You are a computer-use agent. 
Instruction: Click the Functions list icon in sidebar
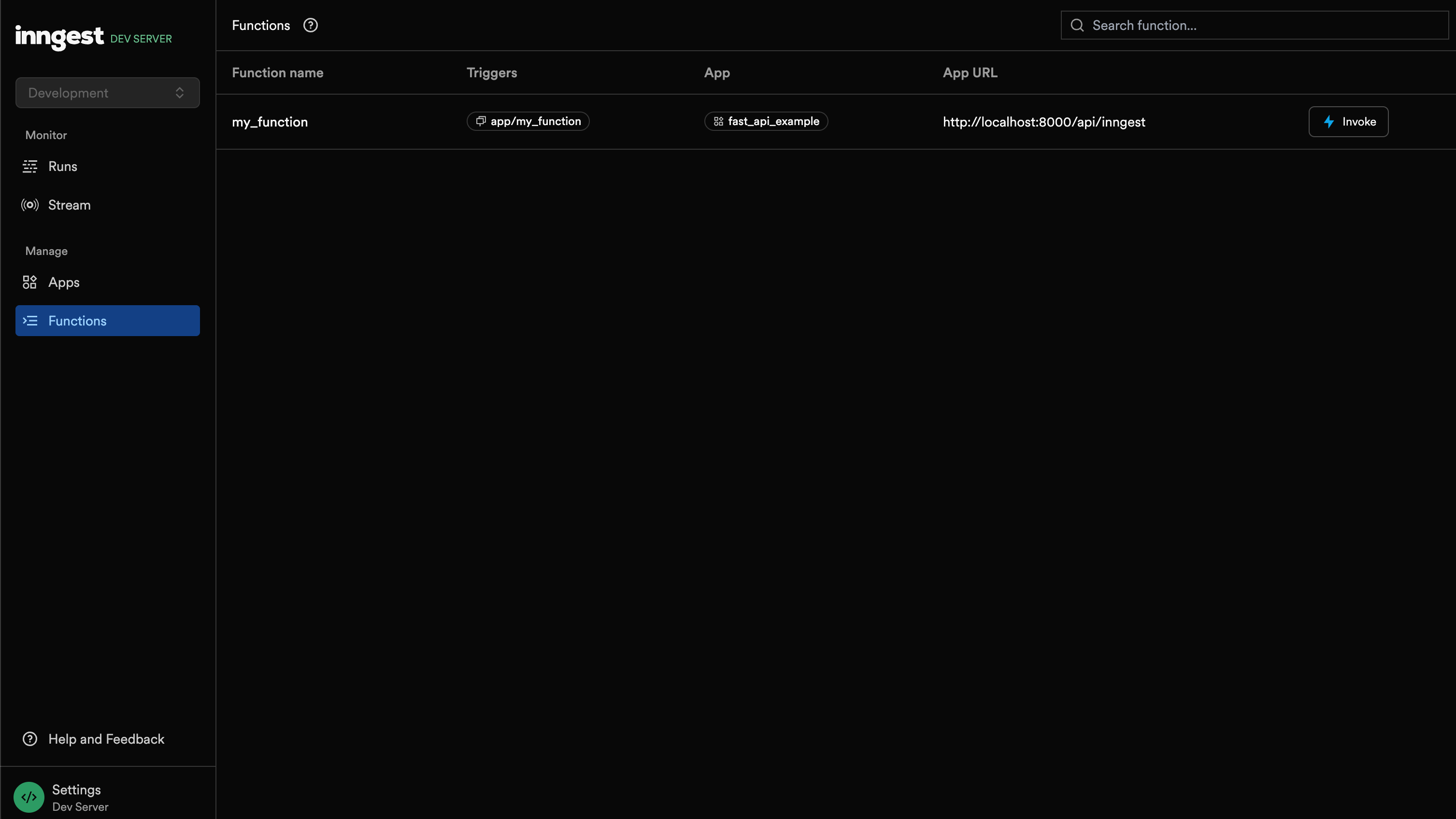[x=30, y=321]
